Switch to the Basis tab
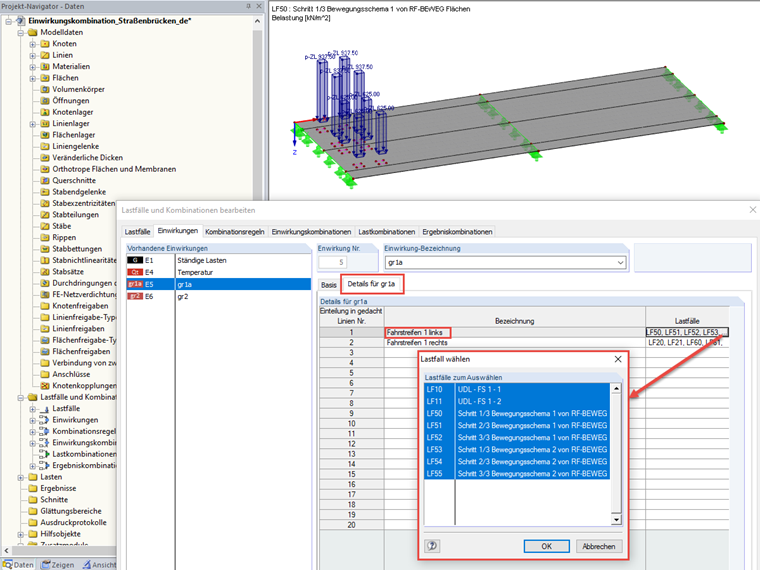The width and height of the screenshot is (760, 570). pos(329,285)
